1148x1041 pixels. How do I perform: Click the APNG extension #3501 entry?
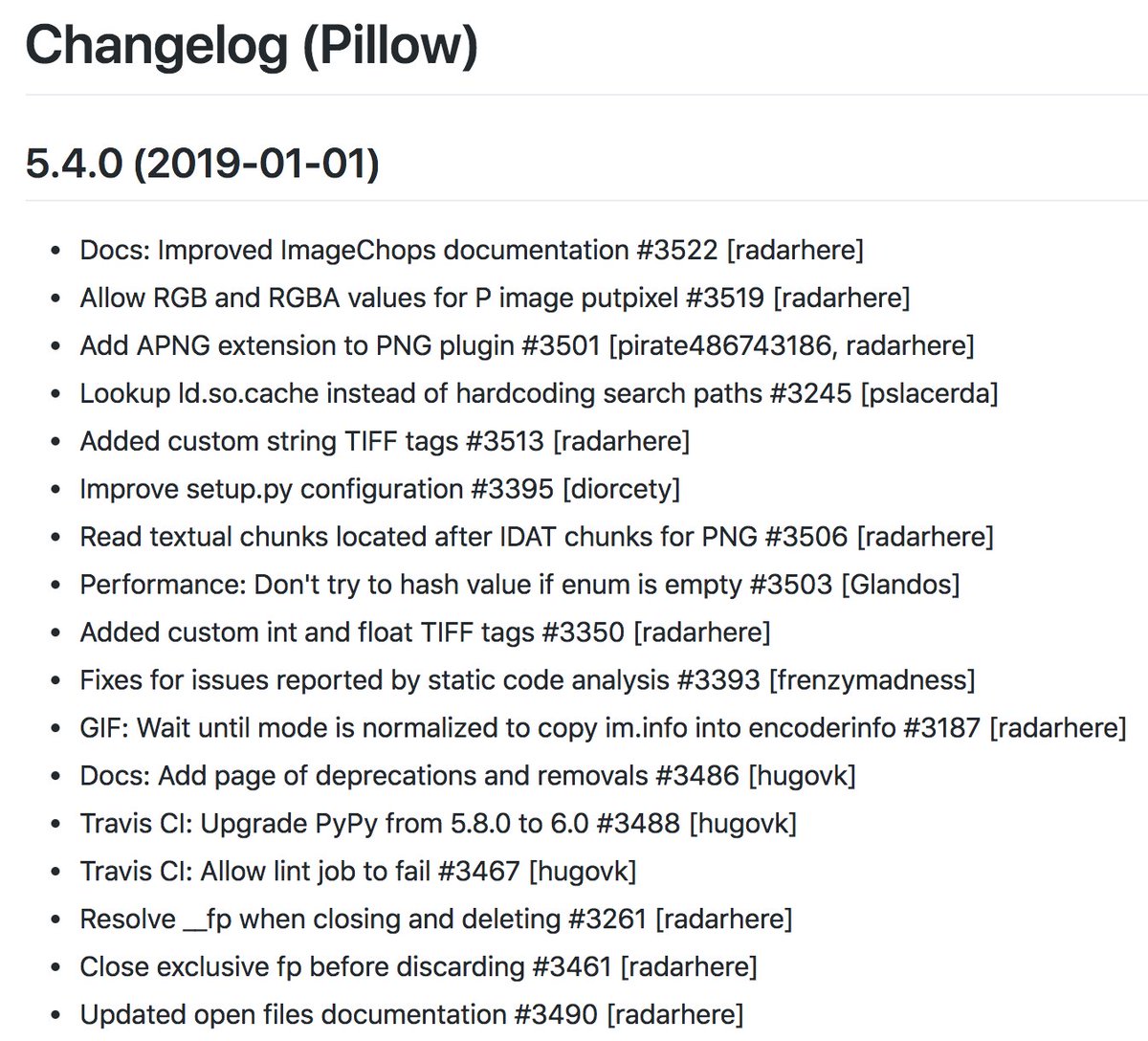(x=527, y=346)
